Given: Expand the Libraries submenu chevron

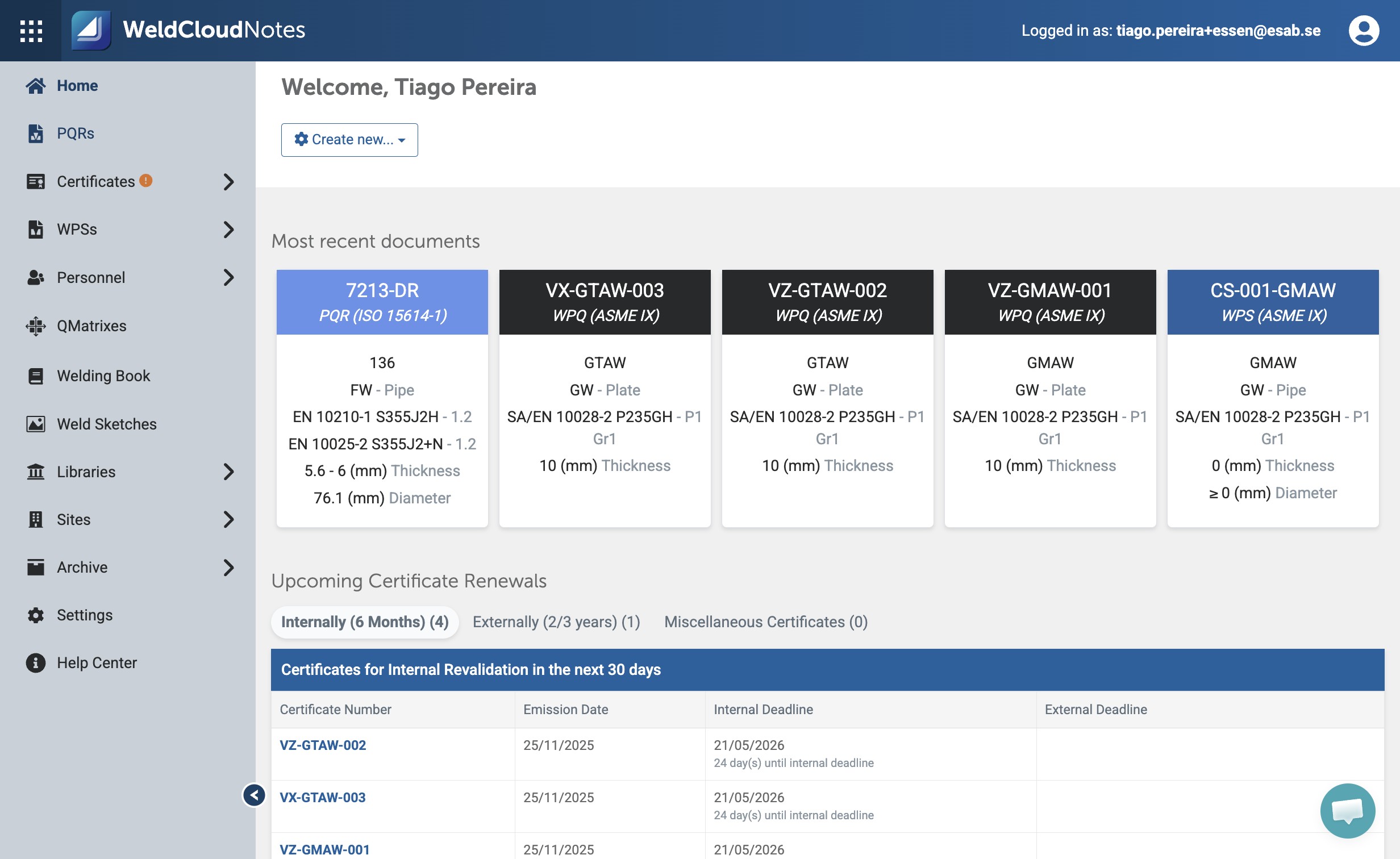Looking at the screenshot, I should pyautogui.click(x=228, y=472).
